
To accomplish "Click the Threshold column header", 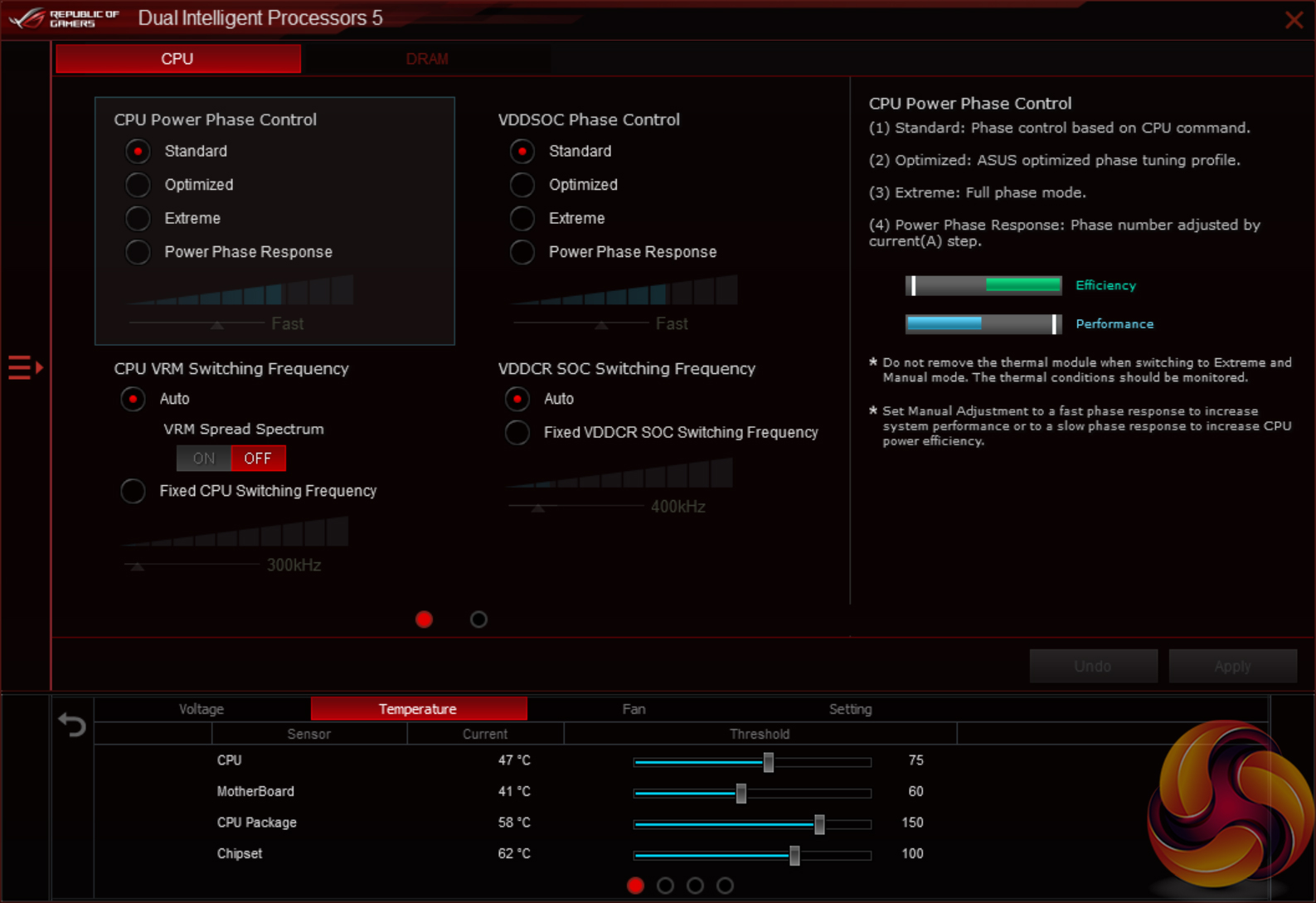I will (760, 734).
